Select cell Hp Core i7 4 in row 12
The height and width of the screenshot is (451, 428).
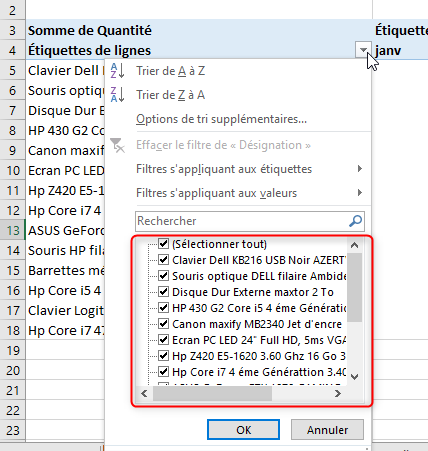pyautogui.click(x=66, y=211)
